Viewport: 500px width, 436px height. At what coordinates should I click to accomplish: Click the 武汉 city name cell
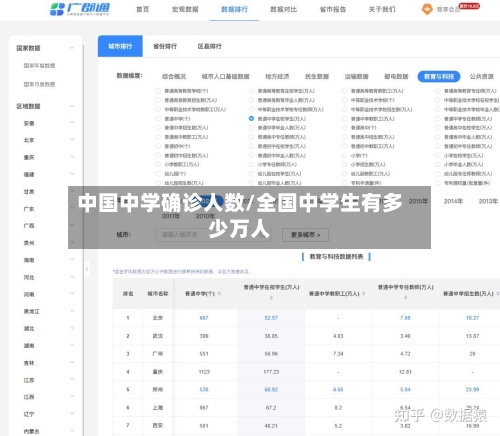click(158, 336)
